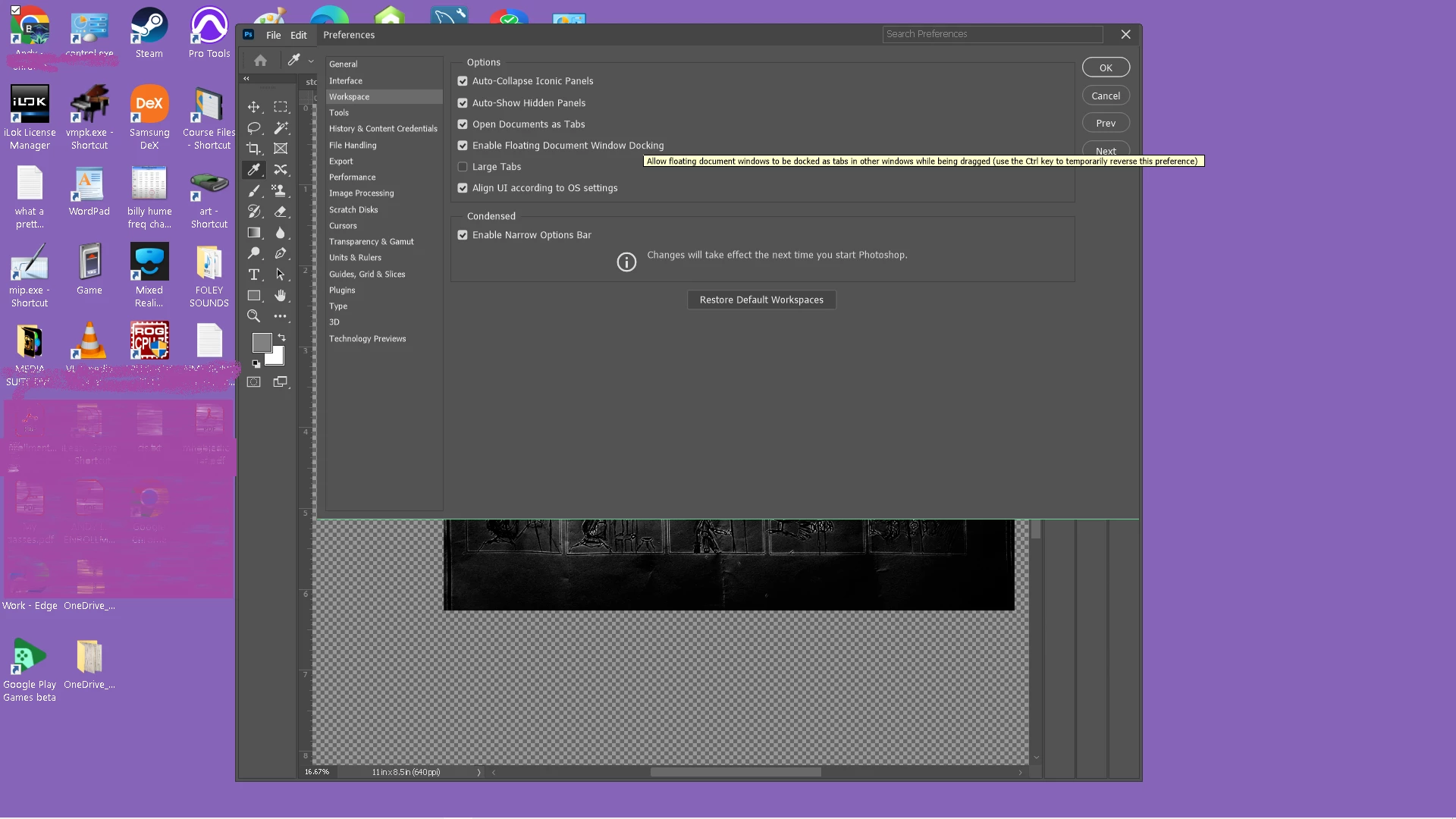Open the eyedropper tool preset dropdown
Viewport: 1456px width, 819px height.
click(x=311, y=61)
